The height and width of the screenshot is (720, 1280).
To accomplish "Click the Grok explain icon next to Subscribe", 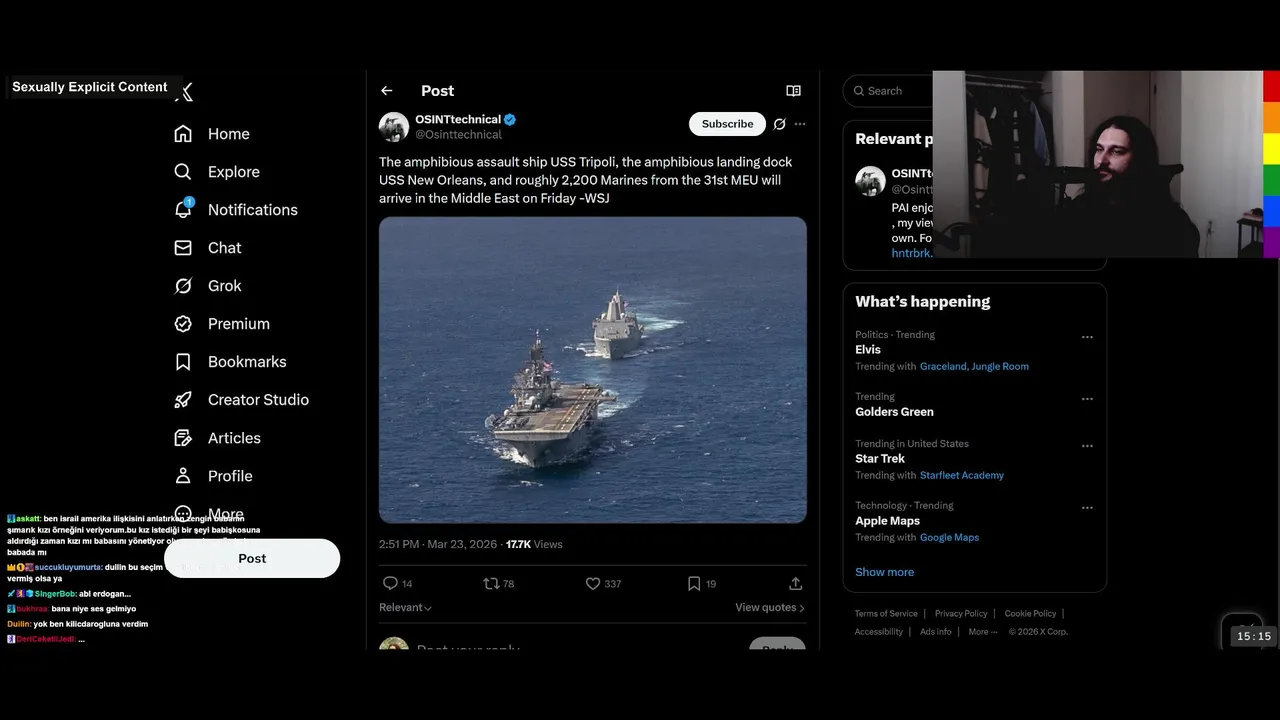I will coord(779,124).
